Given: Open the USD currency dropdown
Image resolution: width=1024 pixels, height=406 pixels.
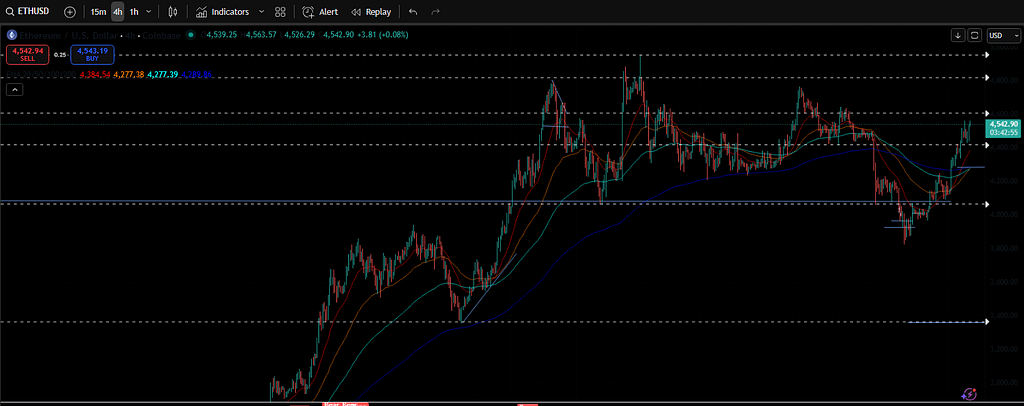Looking at the screenshot, I should 998,35.
